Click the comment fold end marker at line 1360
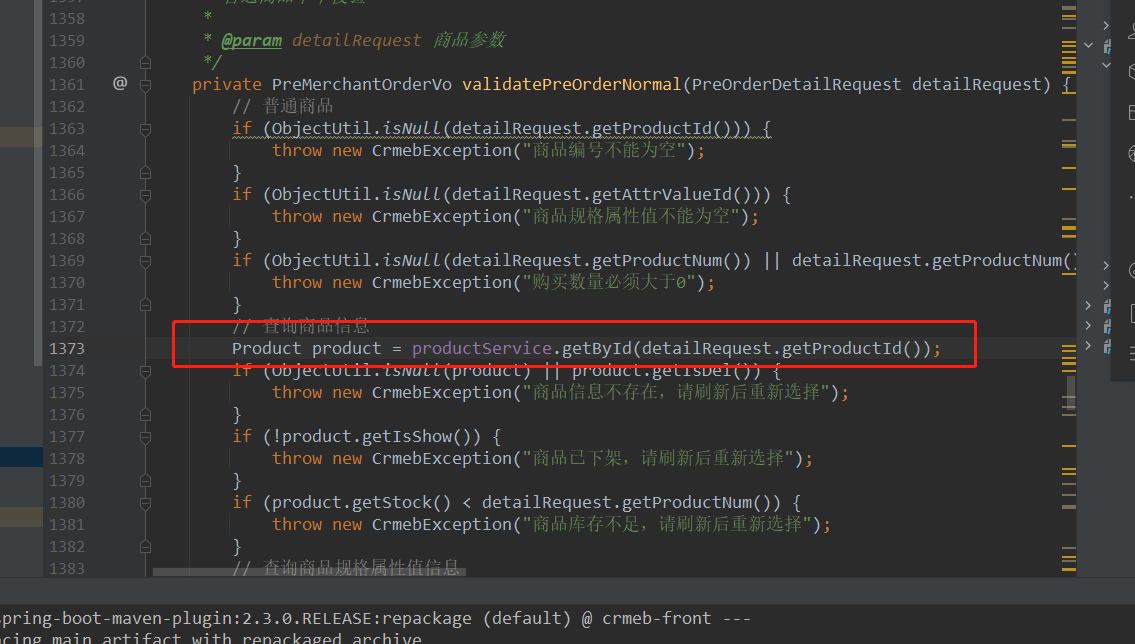 point(145,63)
